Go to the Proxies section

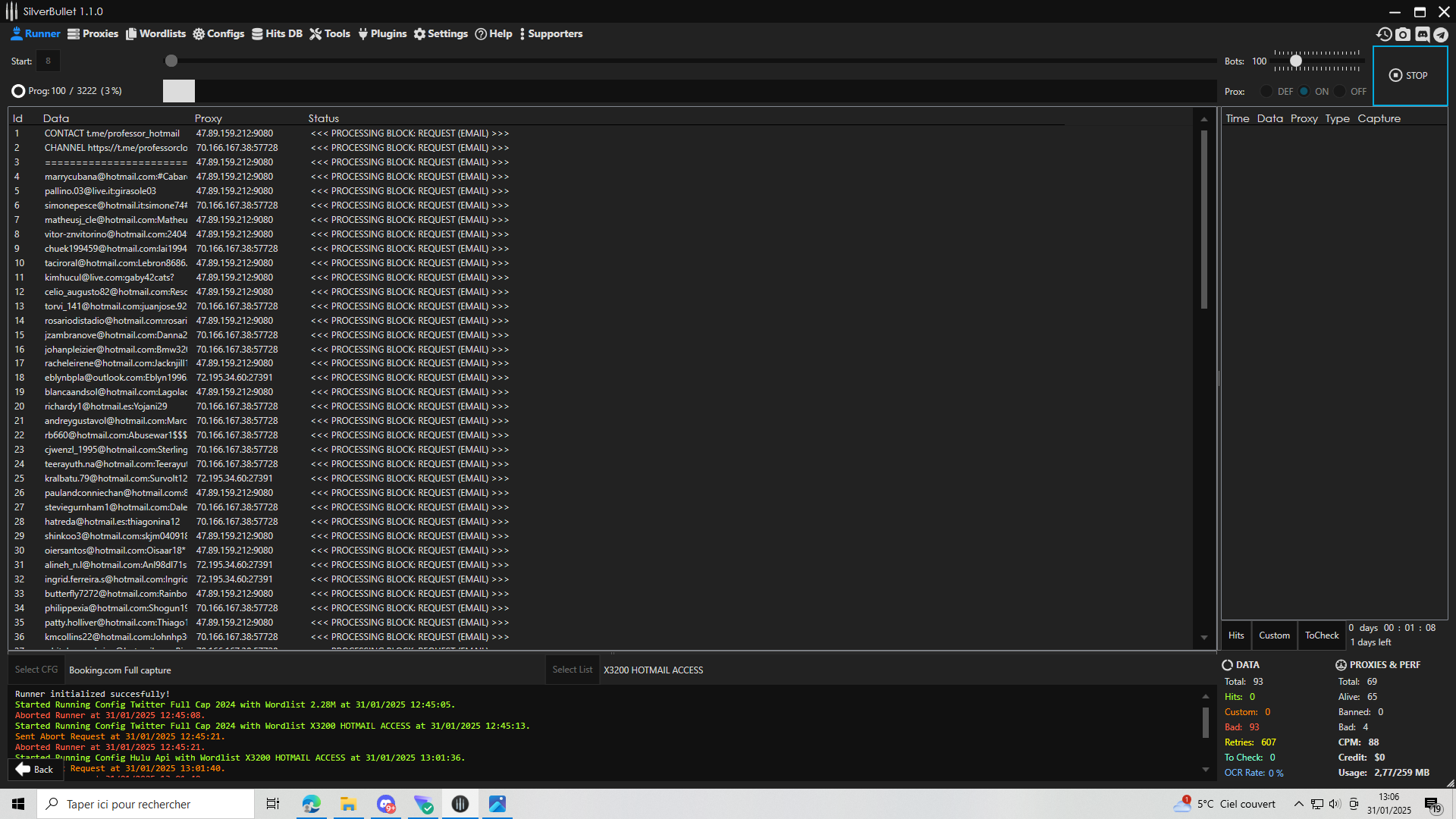pyautogui.click(x=93, y=34)
